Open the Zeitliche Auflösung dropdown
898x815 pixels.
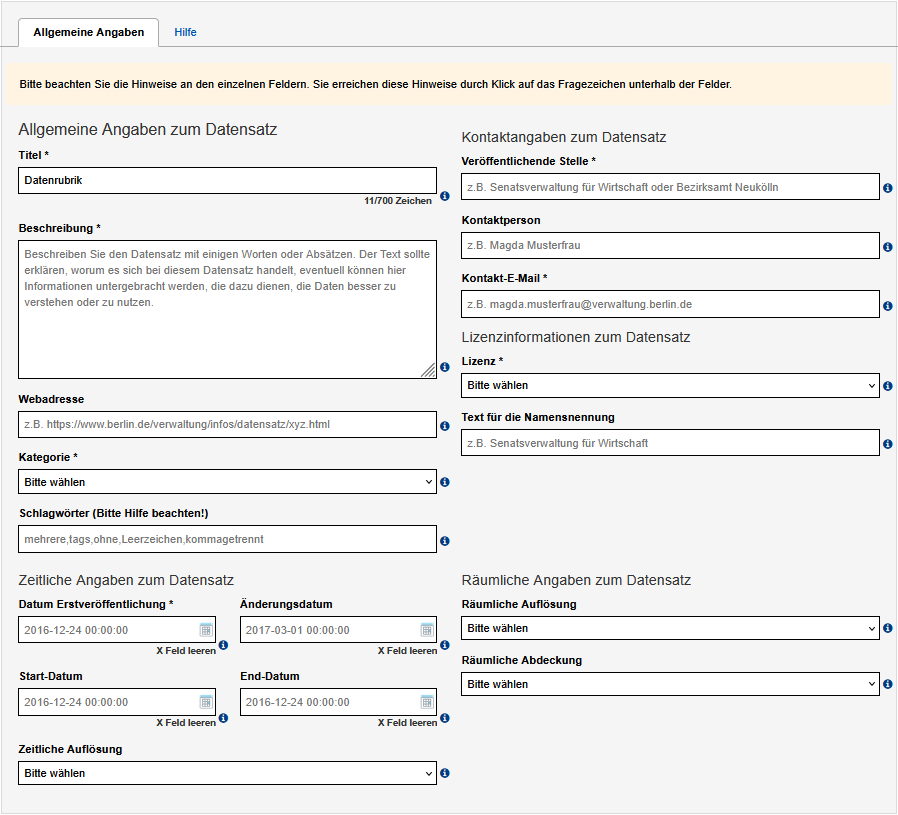pos(227,773)
